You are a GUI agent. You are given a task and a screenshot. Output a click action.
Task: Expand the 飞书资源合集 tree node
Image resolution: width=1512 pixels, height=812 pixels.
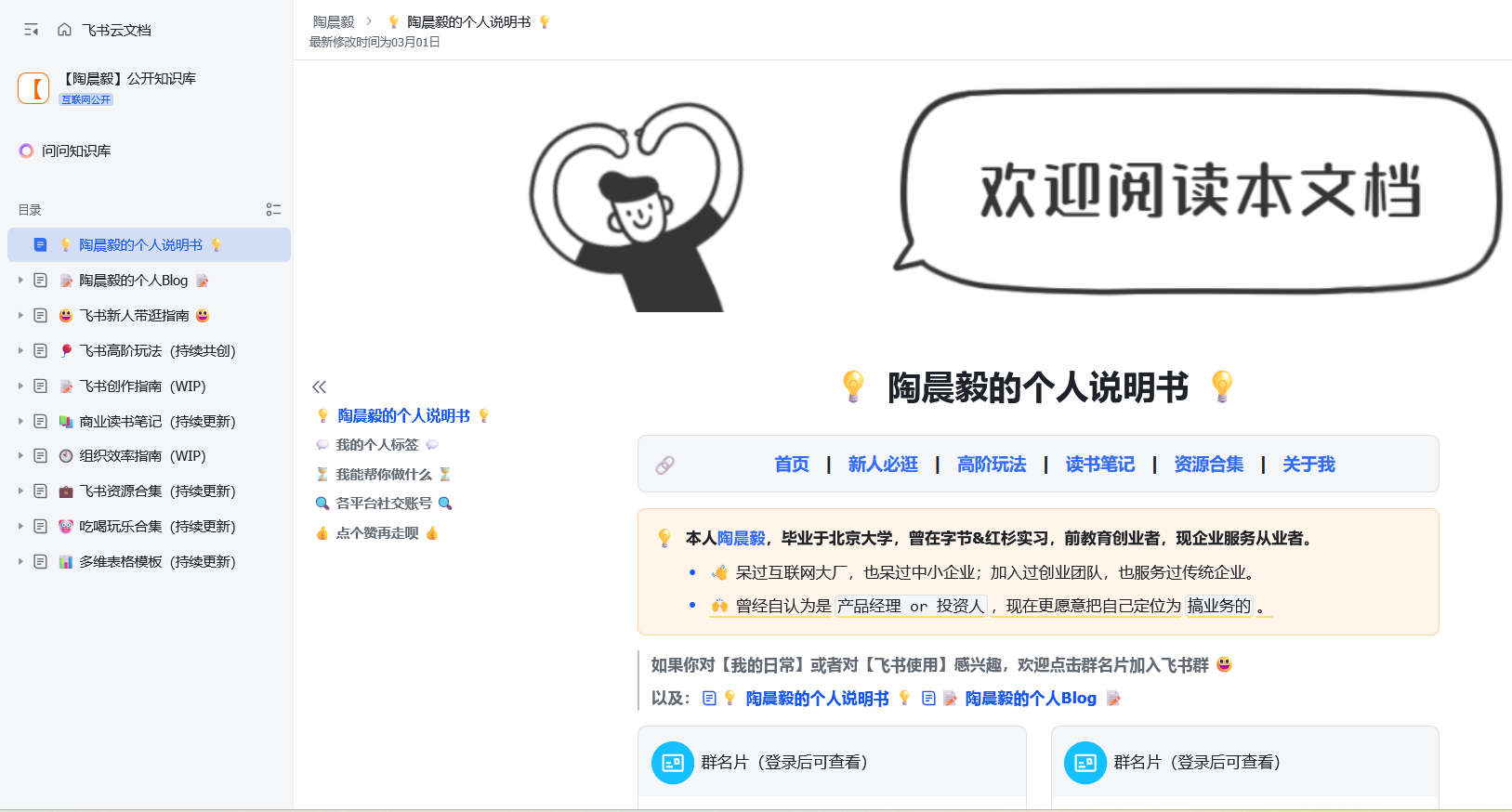click(x=20, y=491)
